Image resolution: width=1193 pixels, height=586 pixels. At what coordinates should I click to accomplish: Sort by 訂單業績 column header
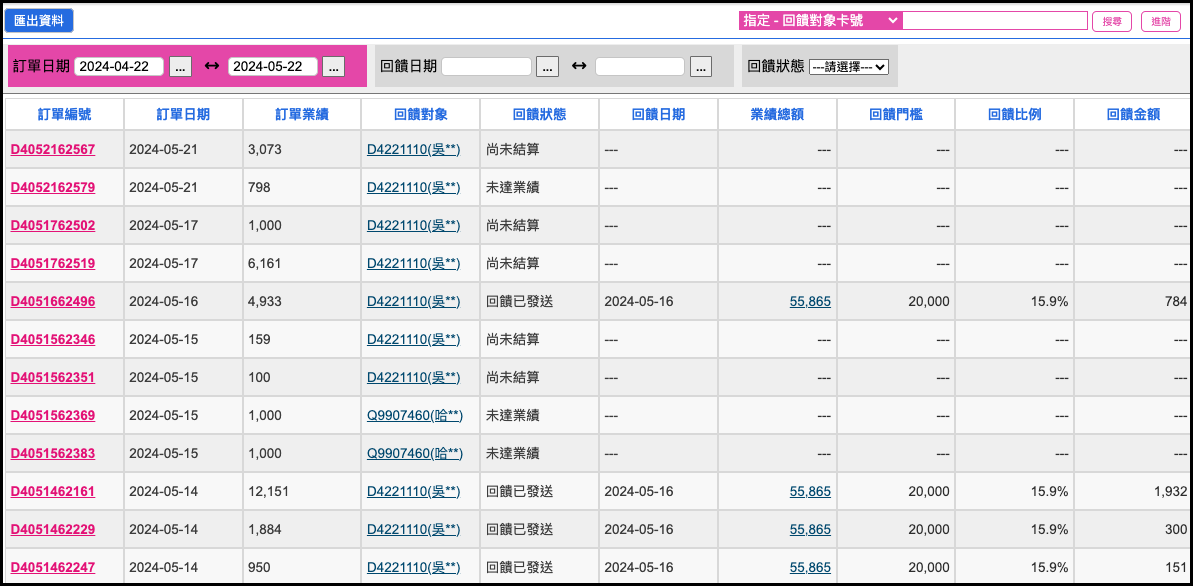tap(302, 114)
